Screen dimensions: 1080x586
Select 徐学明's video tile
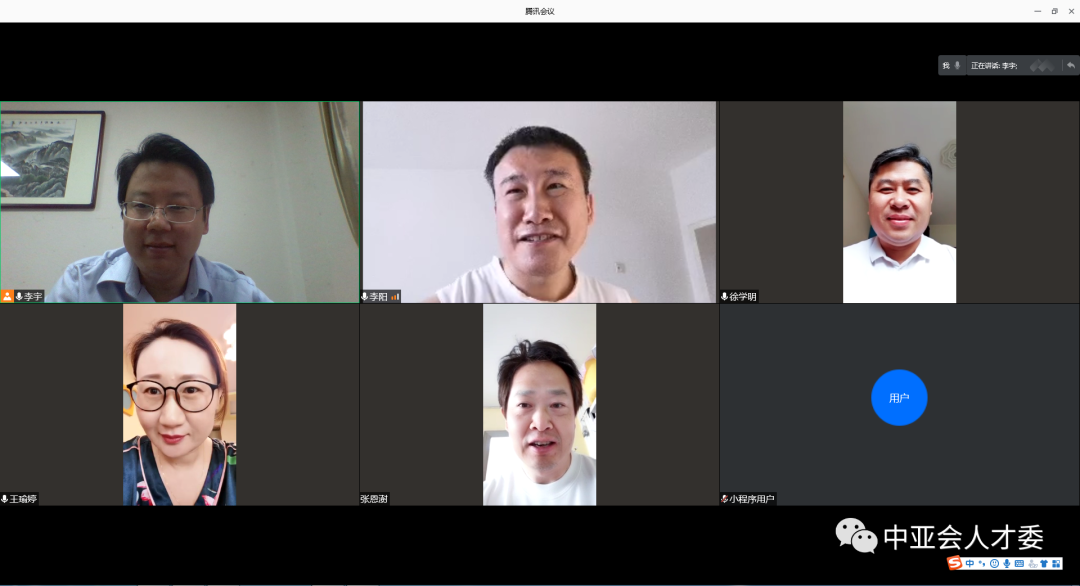[x=899, y=202]
